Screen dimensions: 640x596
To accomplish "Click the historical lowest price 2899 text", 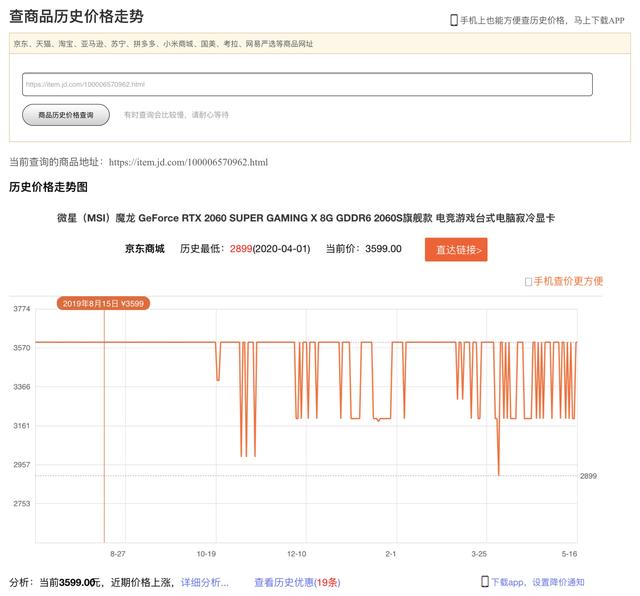I will tap(241, 249).
